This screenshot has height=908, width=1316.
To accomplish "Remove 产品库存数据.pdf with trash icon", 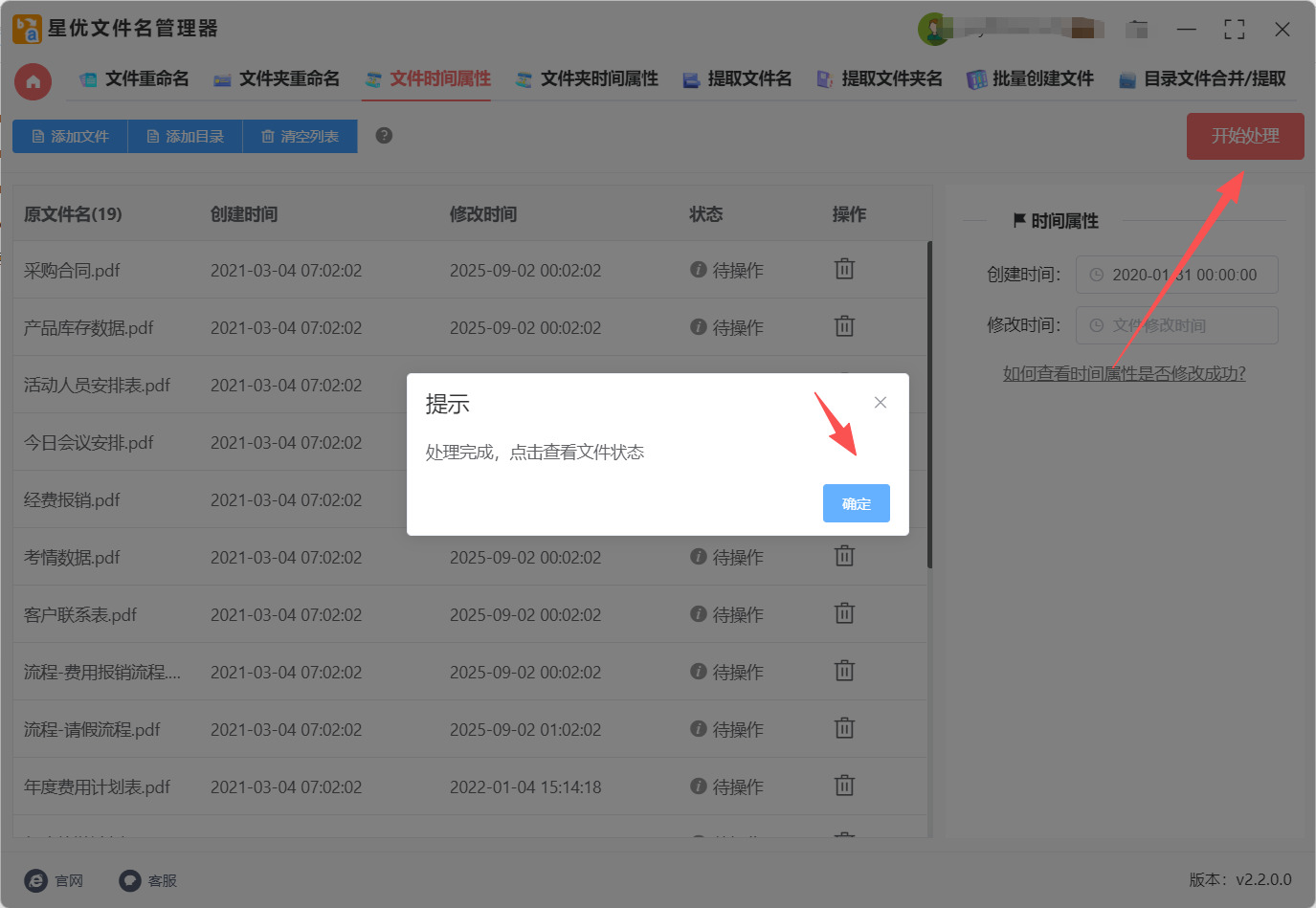I will click(843, 327).
